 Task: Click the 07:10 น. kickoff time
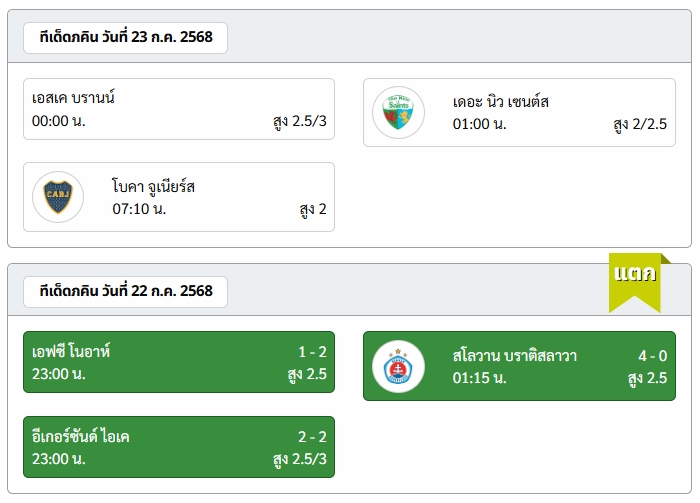[x=139, y=209]
